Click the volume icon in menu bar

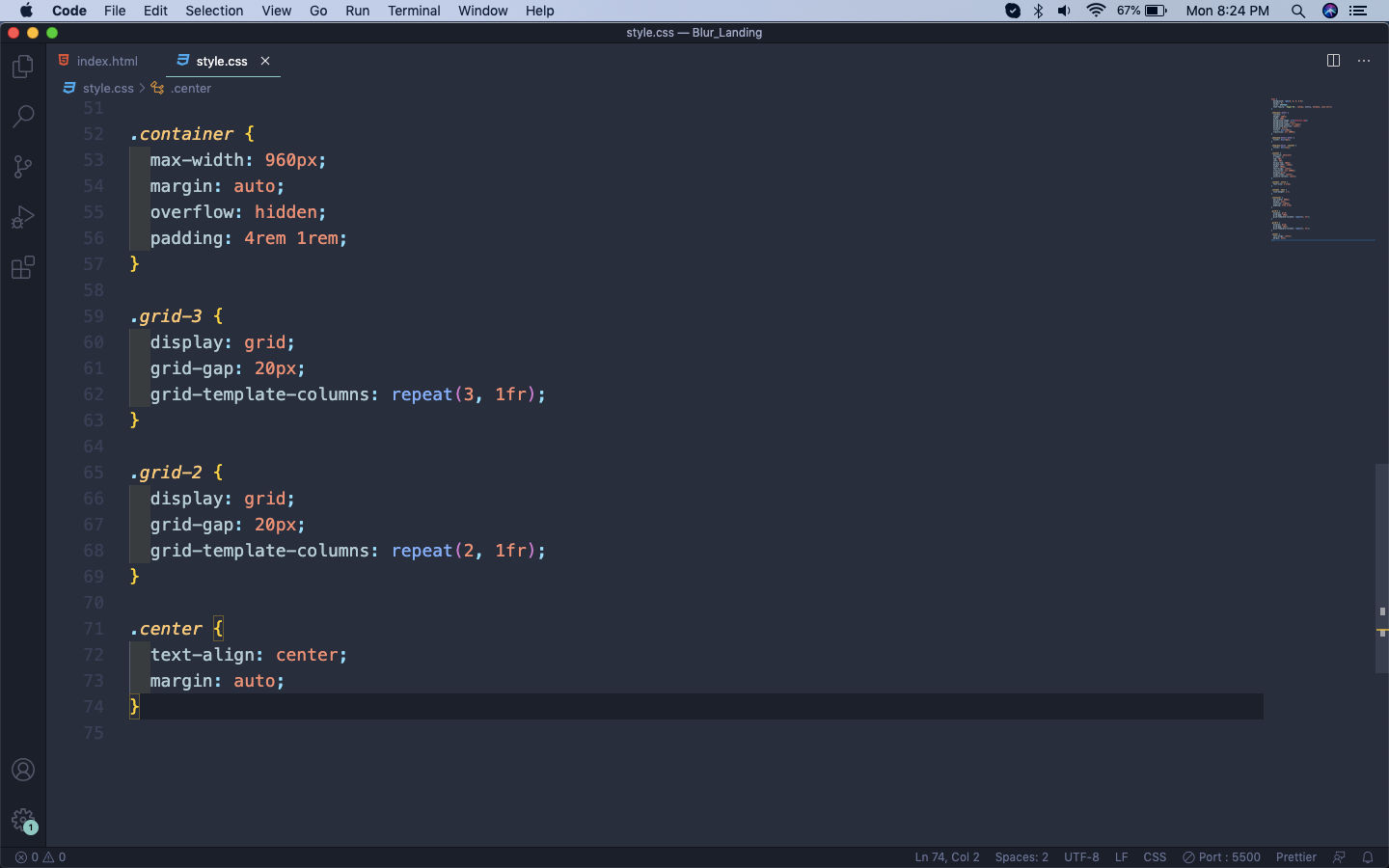1065,11
